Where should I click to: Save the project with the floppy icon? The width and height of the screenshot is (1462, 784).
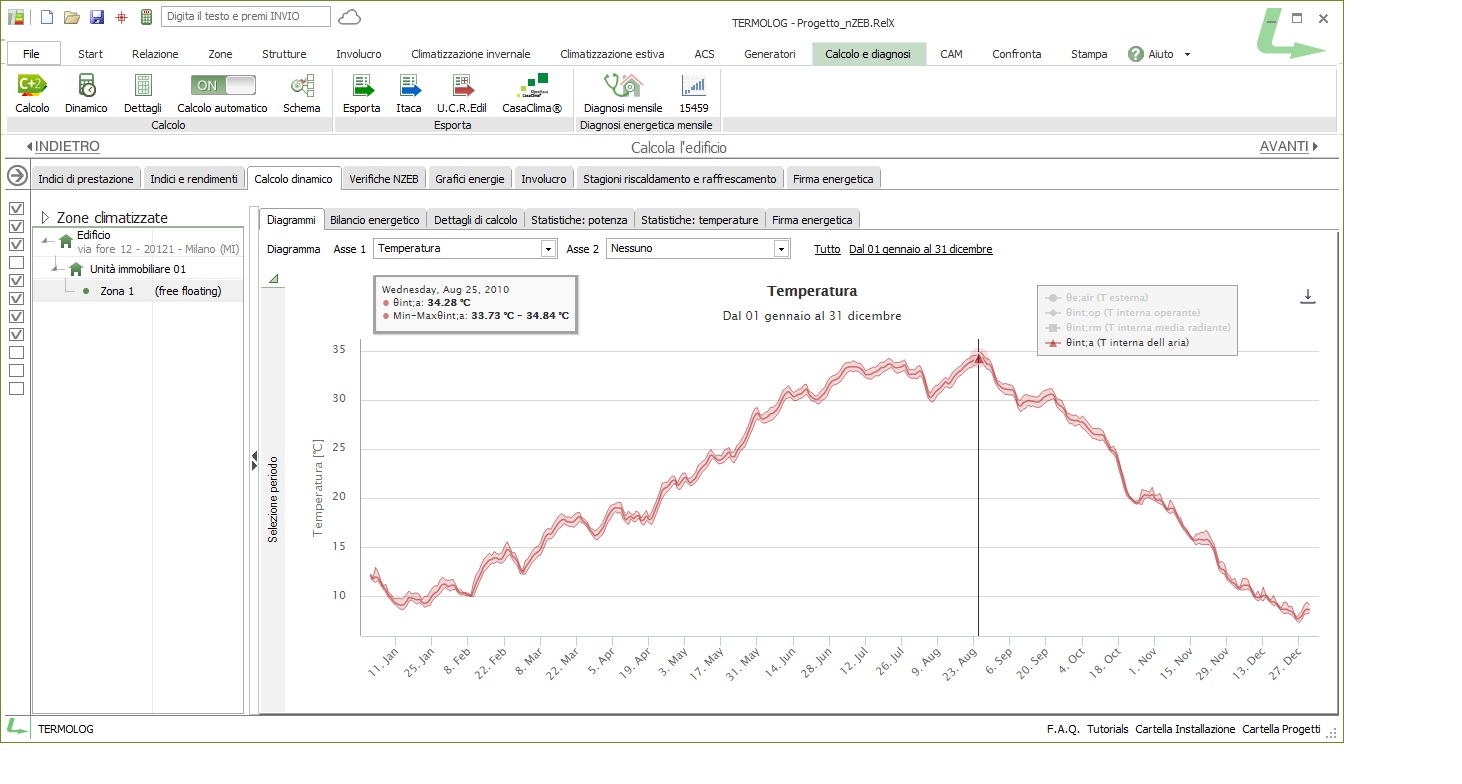pos(97,17)
